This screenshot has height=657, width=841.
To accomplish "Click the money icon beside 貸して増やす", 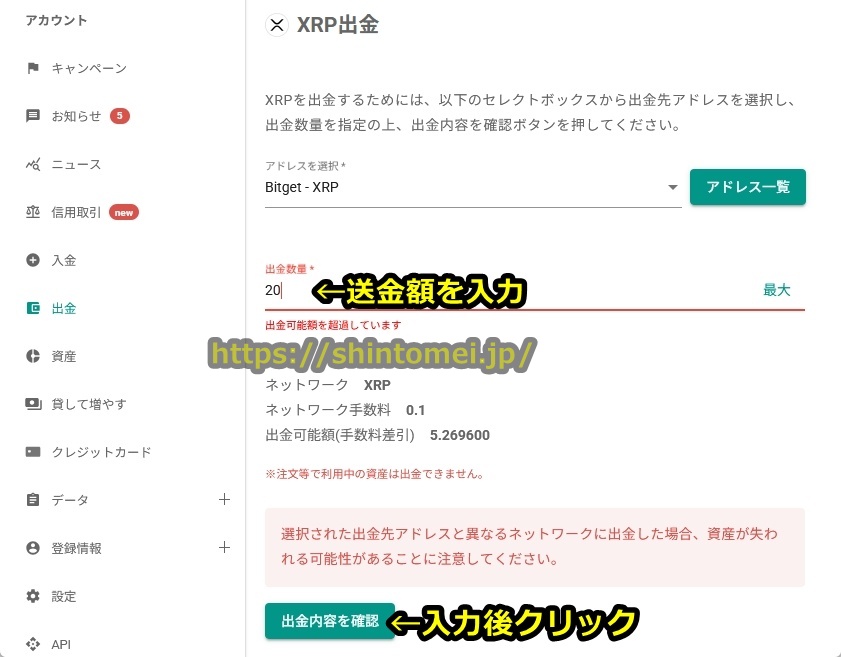I will click(33, 404).
